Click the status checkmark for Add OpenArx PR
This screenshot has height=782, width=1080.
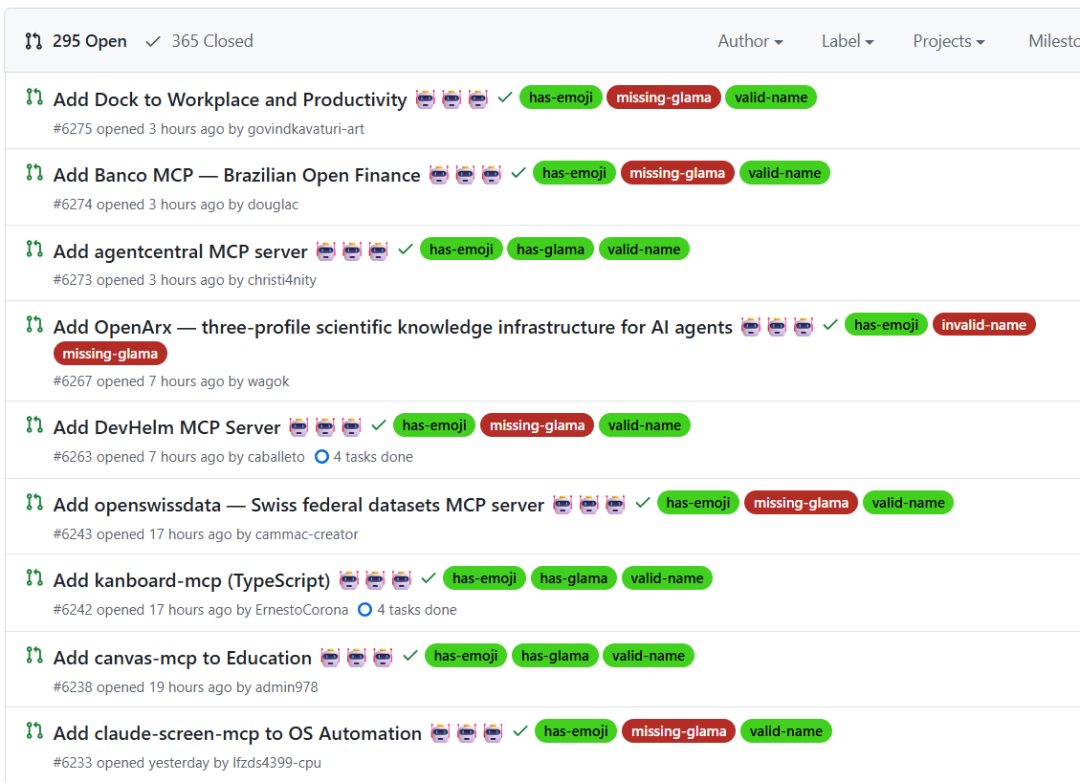831,325
